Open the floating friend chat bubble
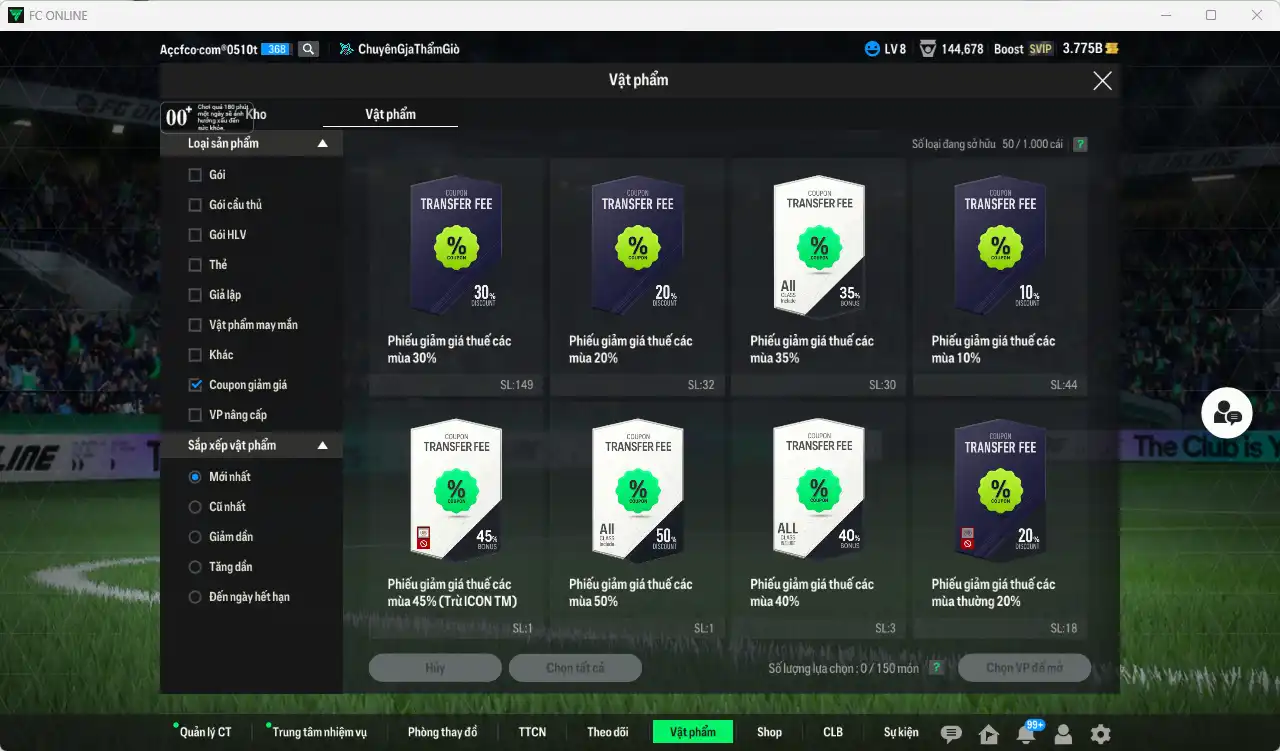The width and height of the screenshot is (1280, 751). coord(1226,413)
